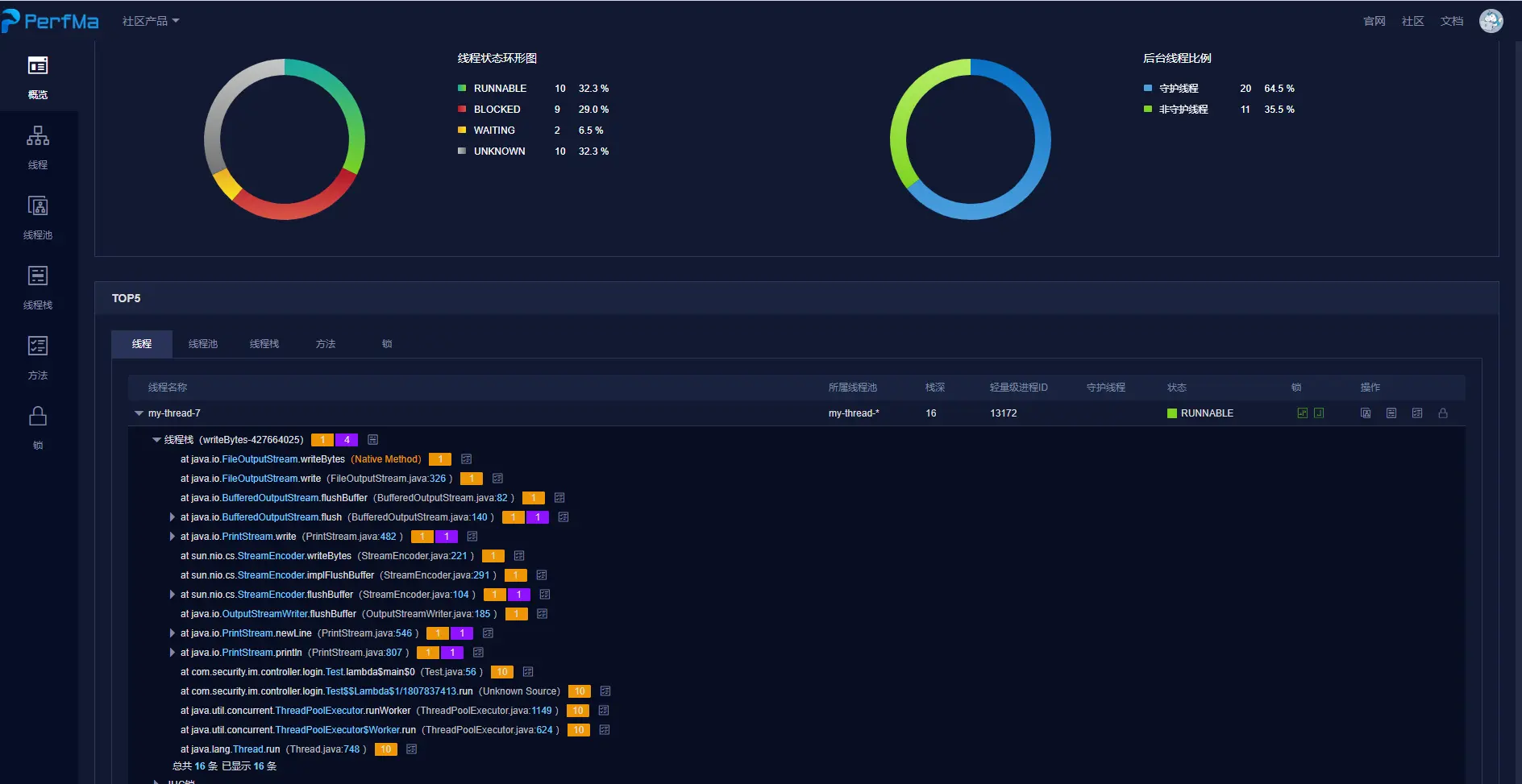
Task: Open the 社区产品 dropdown menu
Action: (x=151, y=21)
